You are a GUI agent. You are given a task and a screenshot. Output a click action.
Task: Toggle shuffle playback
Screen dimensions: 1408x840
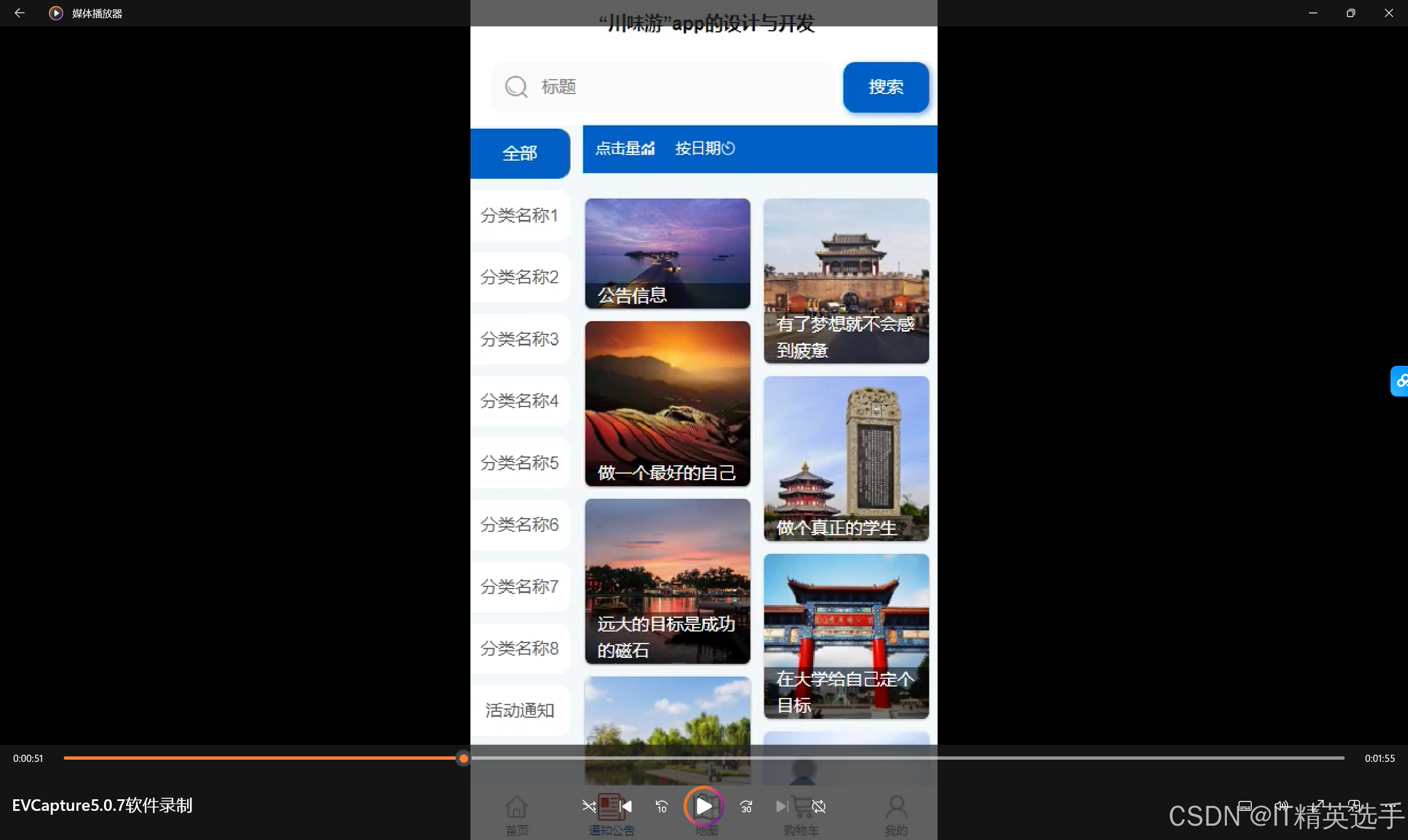(589, 806)
